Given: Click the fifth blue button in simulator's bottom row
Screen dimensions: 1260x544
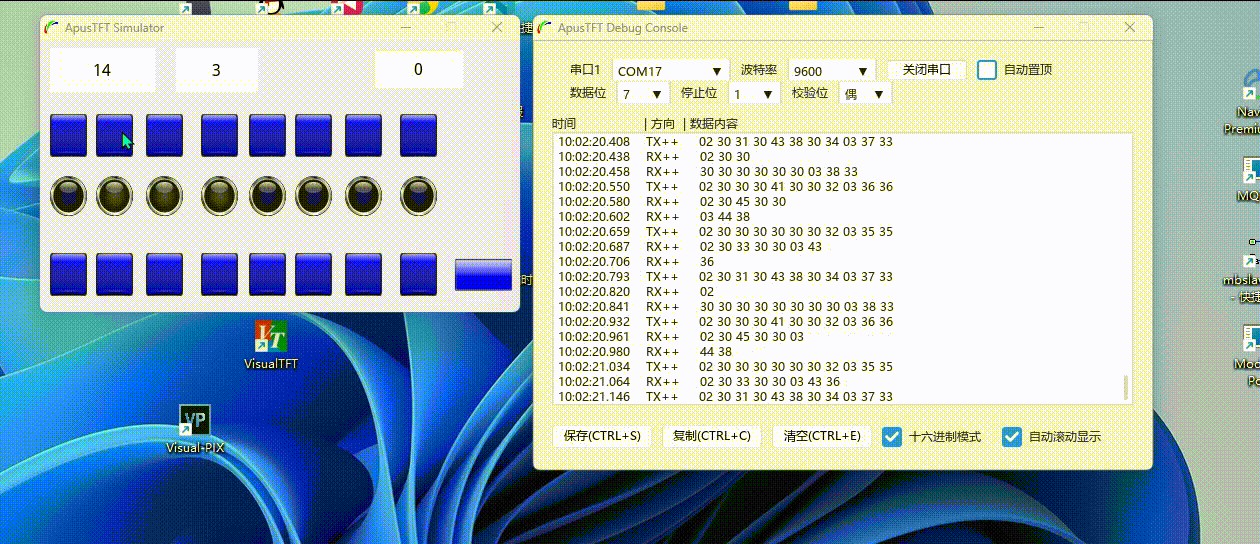Looking at the screenshot, I should 267,274.
